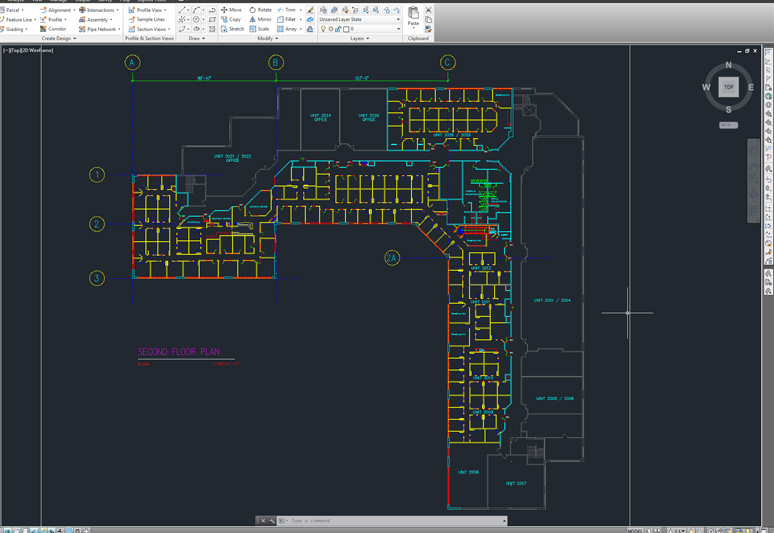The width and height of the screenshot is (774, 533).
Task: Toggle the layer lightbulb on/off icon
Action: pos(322,29)
